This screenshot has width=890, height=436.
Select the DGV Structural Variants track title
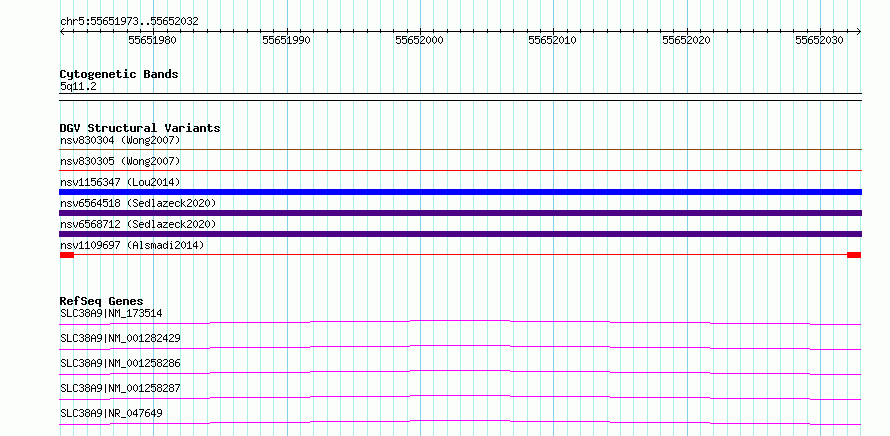(140, 128)
